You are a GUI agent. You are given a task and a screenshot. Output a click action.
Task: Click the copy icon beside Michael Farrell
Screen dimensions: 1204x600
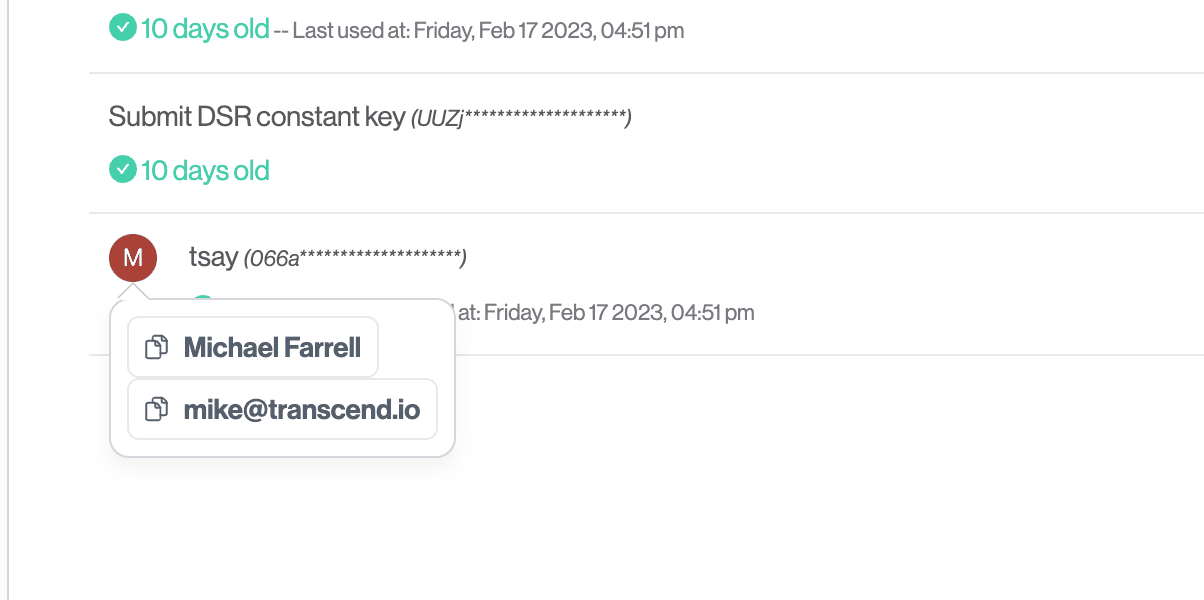point(156,347)
